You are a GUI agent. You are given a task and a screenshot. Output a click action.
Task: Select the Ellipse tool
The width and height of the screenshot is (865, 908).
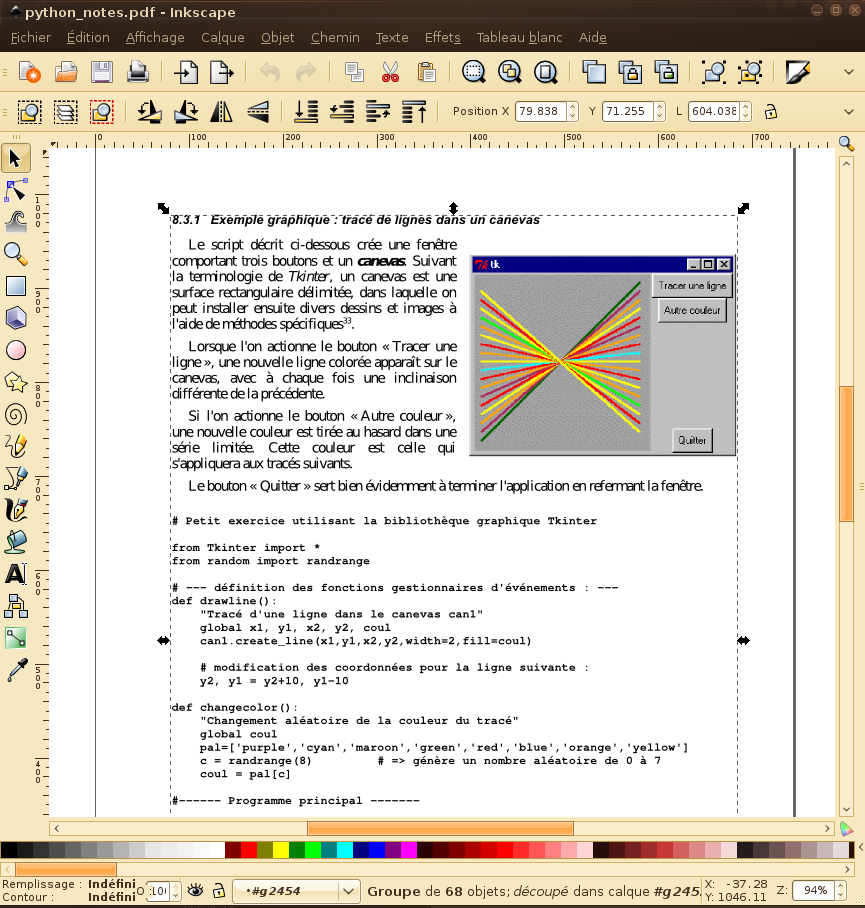point(16,350)
